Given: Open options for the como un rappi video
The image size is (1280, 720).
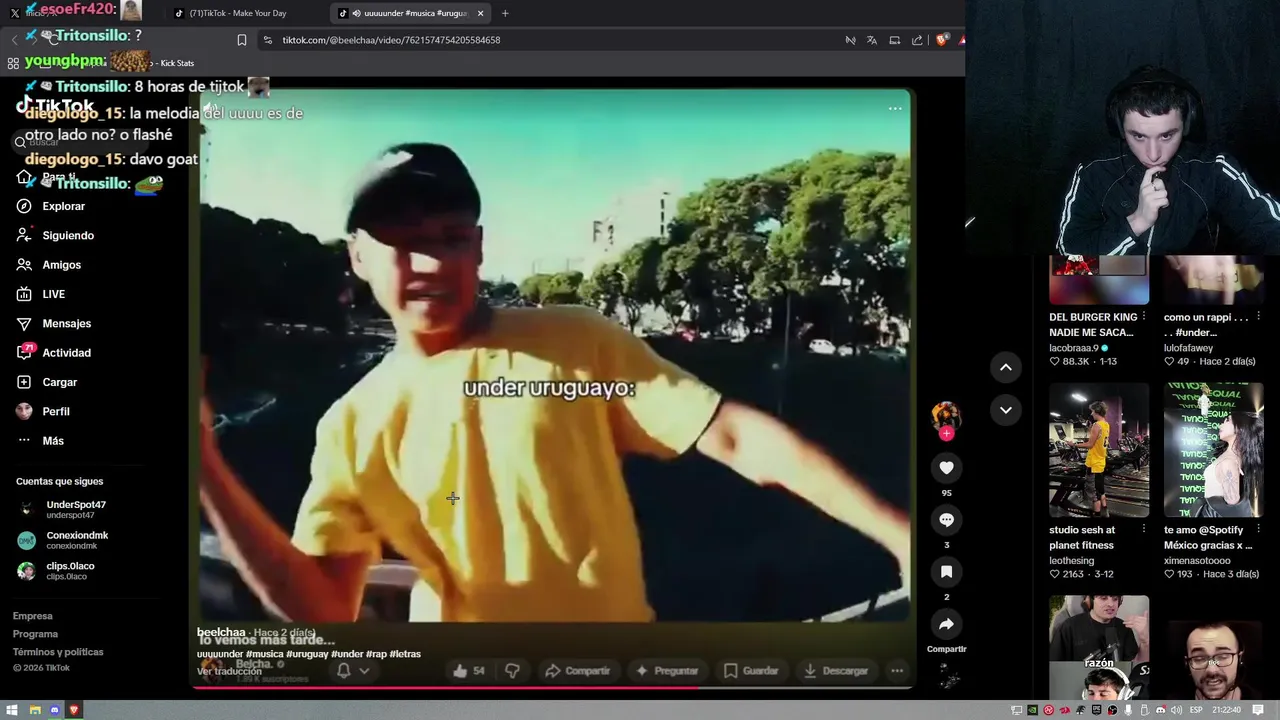Looking at the screenshot, I should pos(1257,317).
